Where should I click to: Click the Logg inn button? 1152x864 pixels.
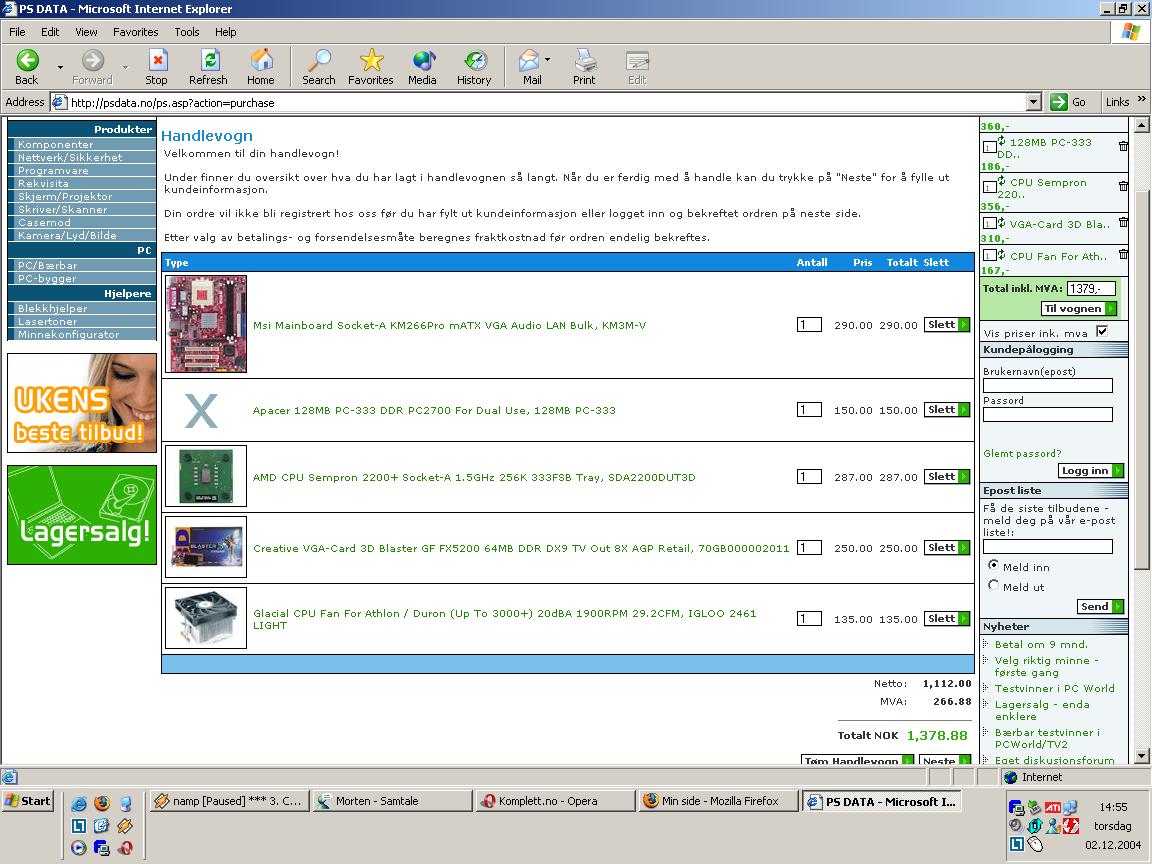coord(1091,471)
